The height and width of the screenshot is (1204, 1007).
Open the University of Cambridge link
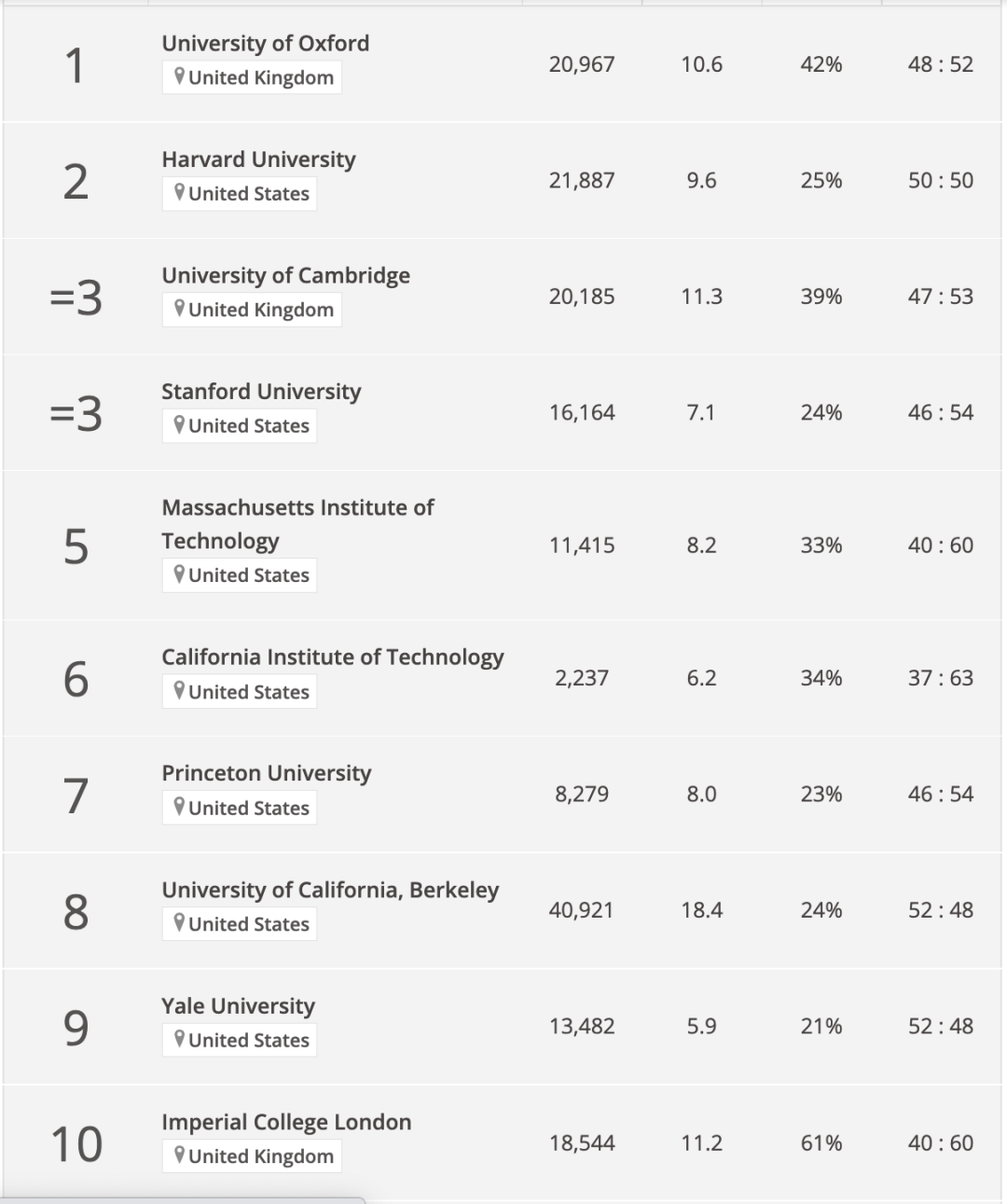(285, 276)
